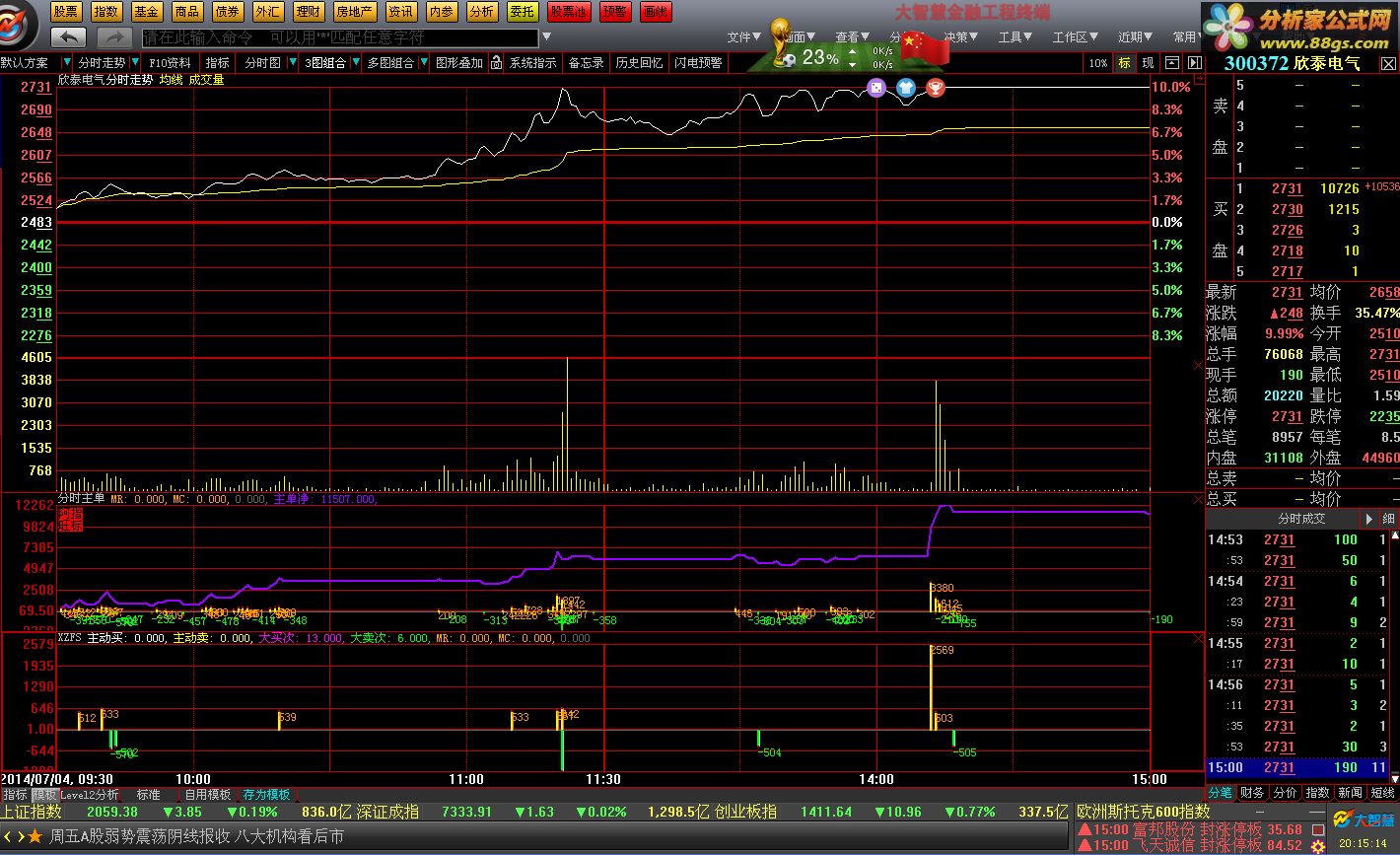Open the 房地产 toolbar button

pyautogui.click(x=355, y=12)
